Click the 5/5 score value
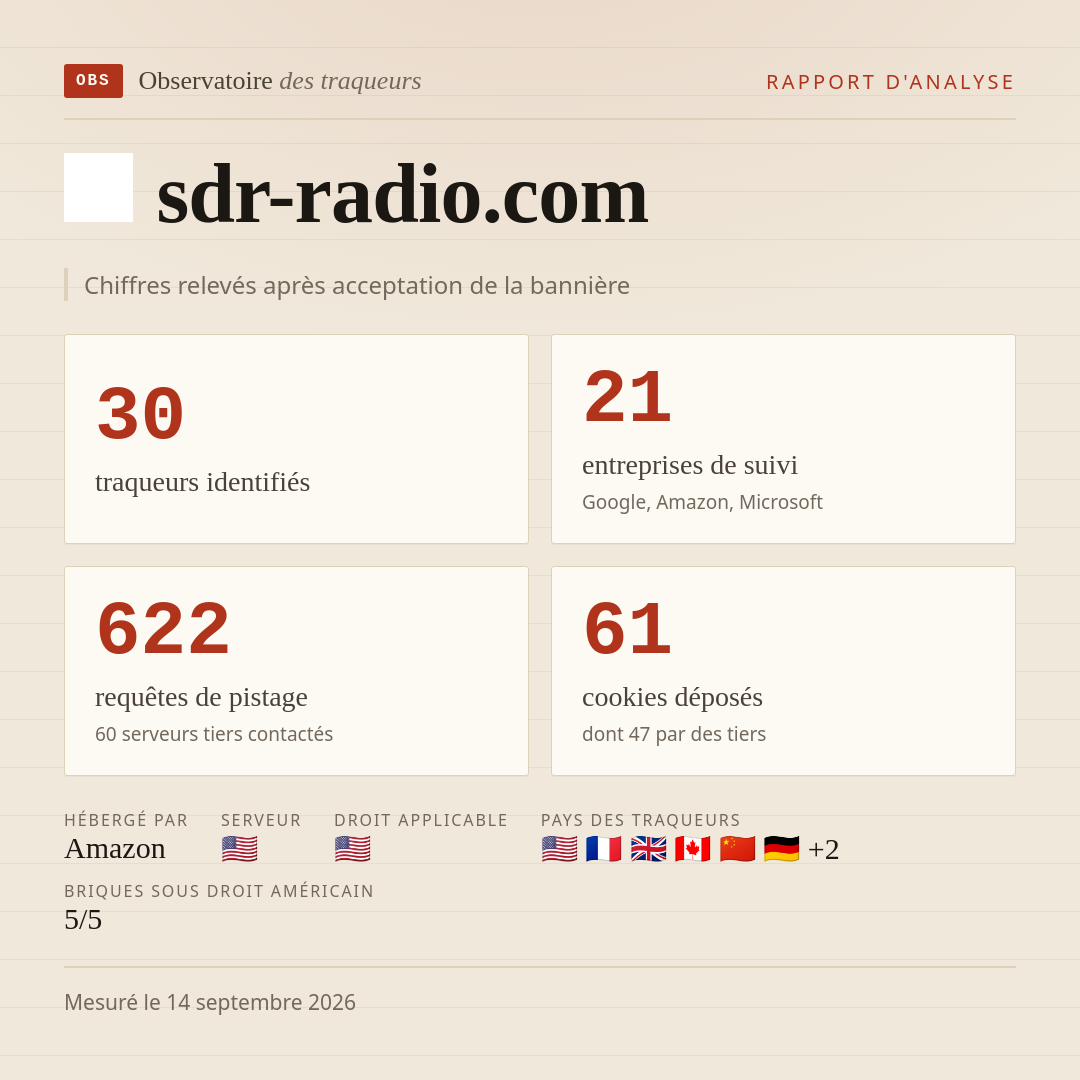This screenshot has height=1080, width=1080. pos(83,920)
